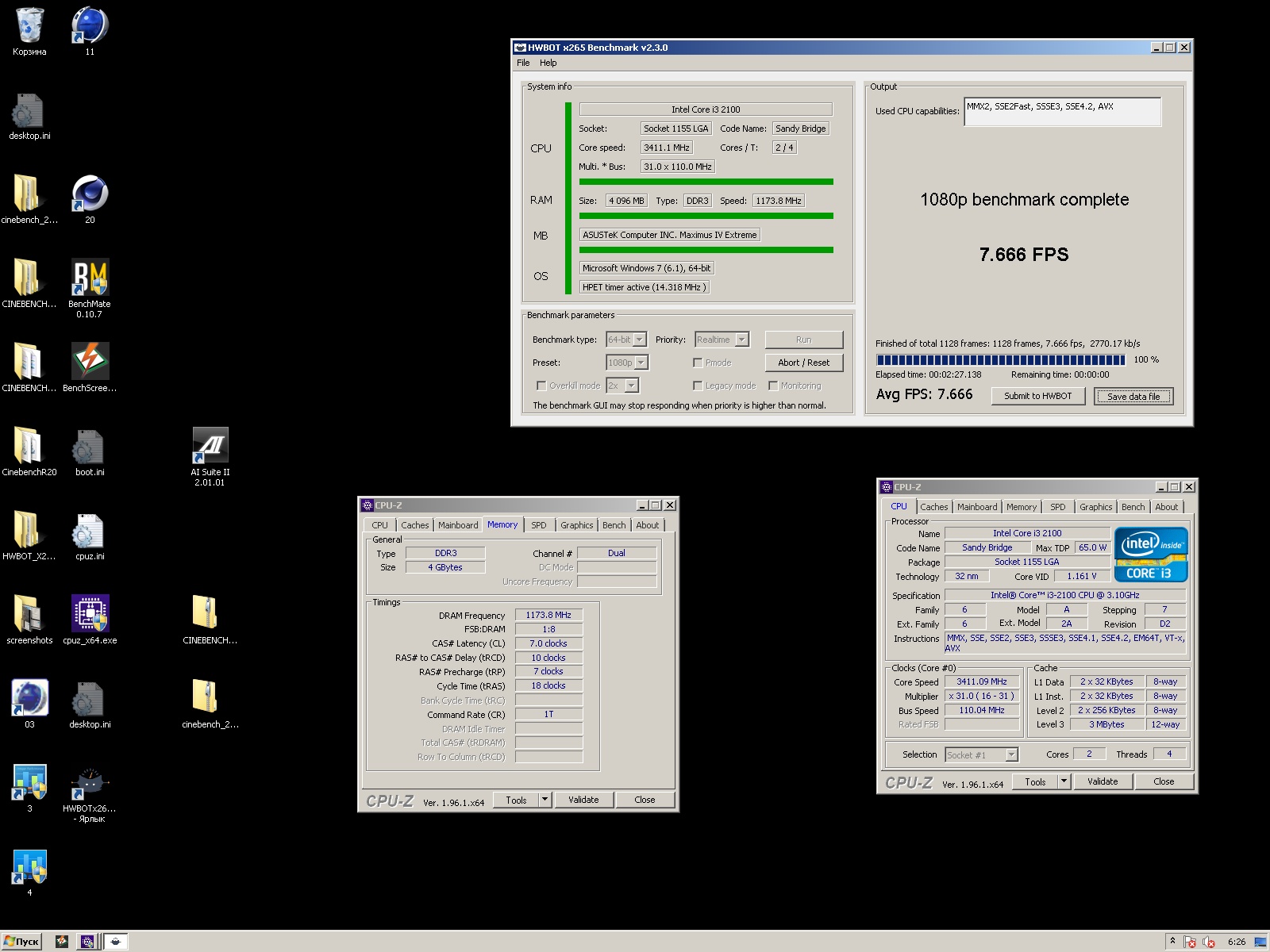The image size is (1270, 952).
Task: Click the volume tray icon
Action: 1209,942
